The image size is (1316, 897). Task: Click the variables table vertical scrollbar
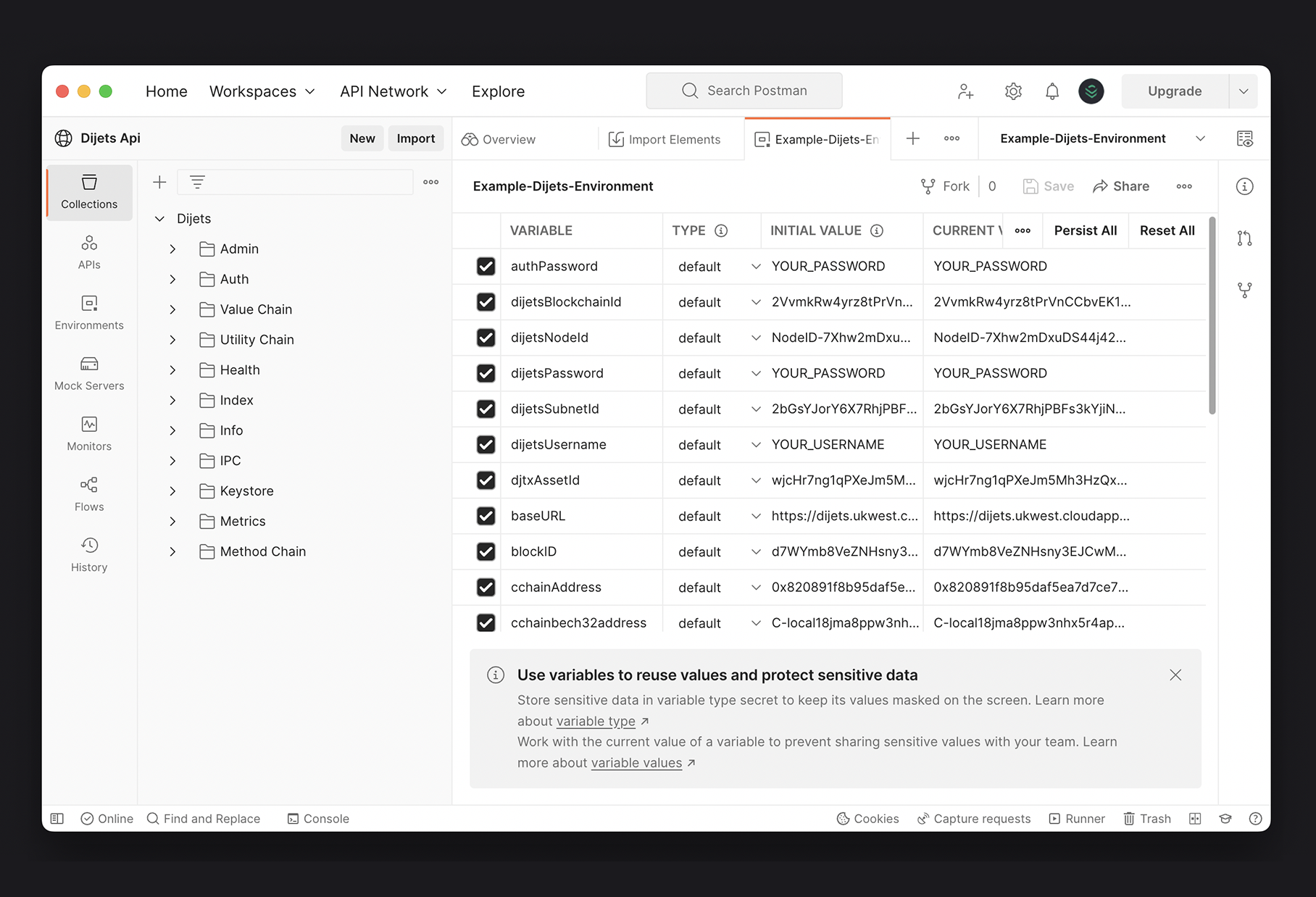point(1212,316)
